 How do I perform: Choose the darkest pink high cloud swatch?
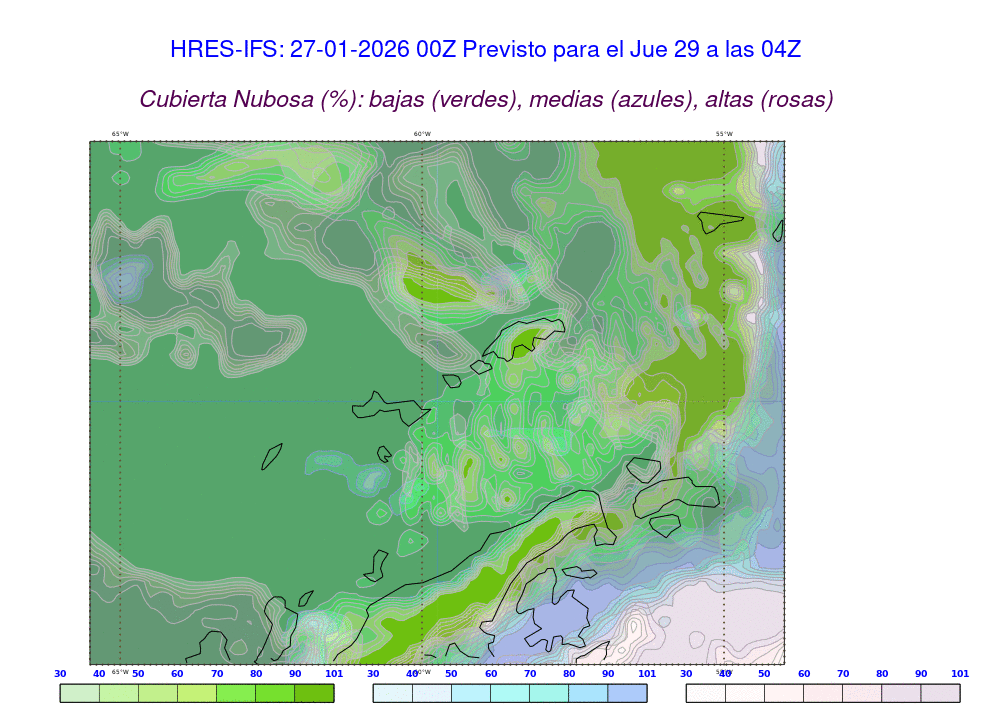940,693
